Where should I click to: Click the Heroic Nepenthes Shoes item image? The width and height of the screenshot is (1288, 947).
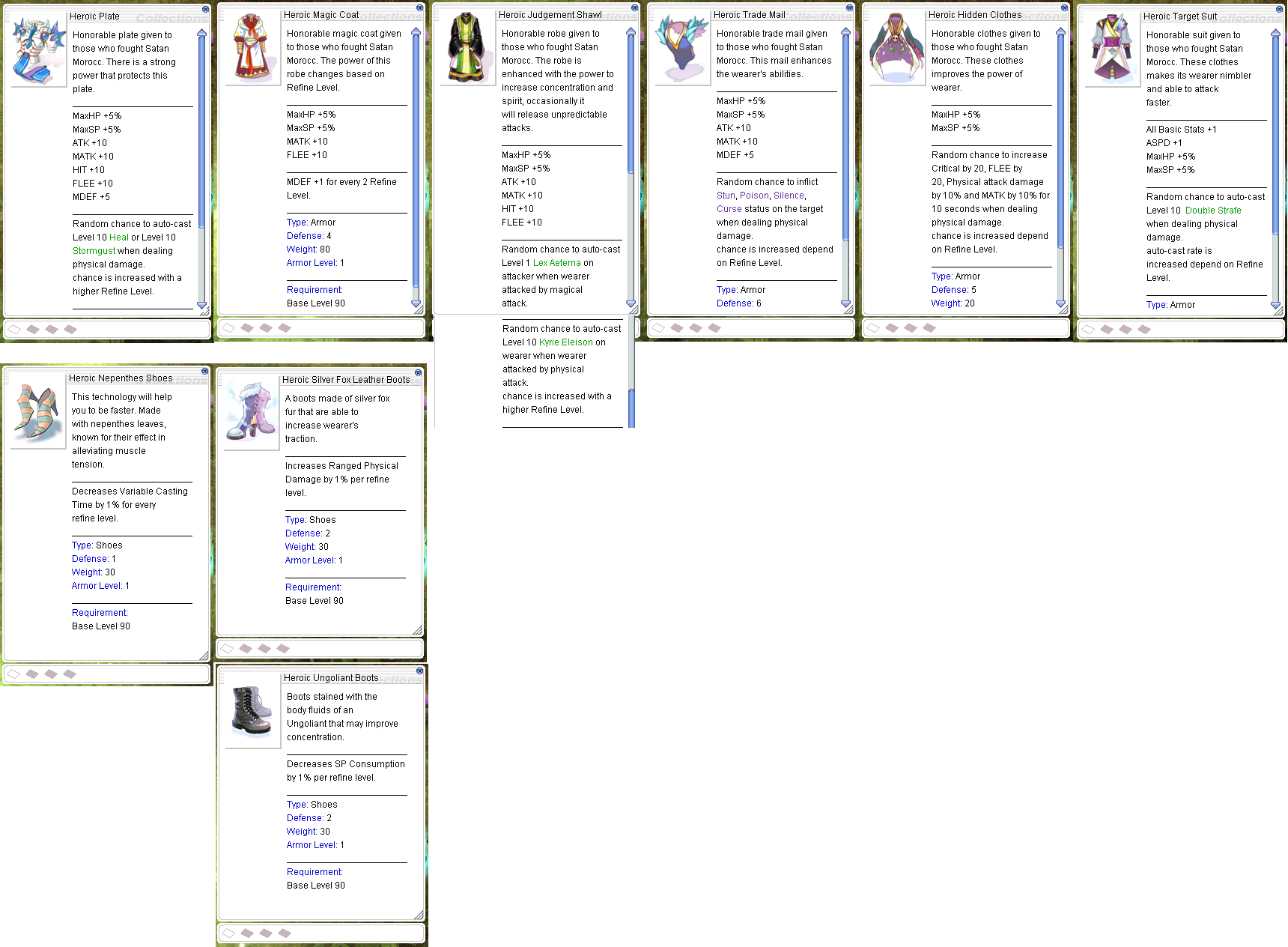tap(37, 414)
